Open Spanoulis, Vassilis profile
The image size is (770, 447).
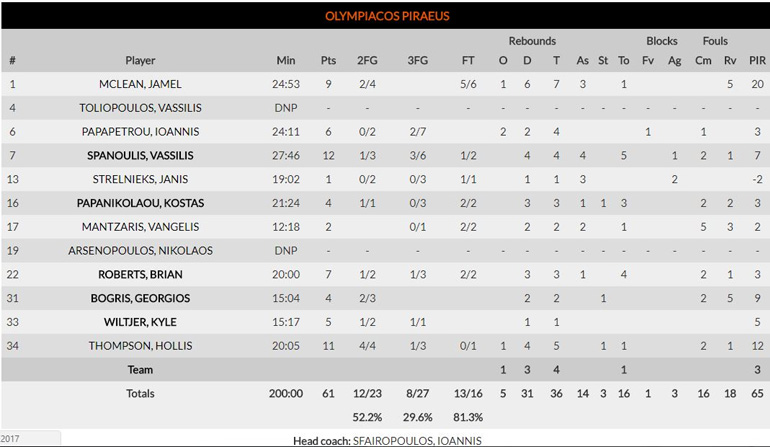[140, 156]
